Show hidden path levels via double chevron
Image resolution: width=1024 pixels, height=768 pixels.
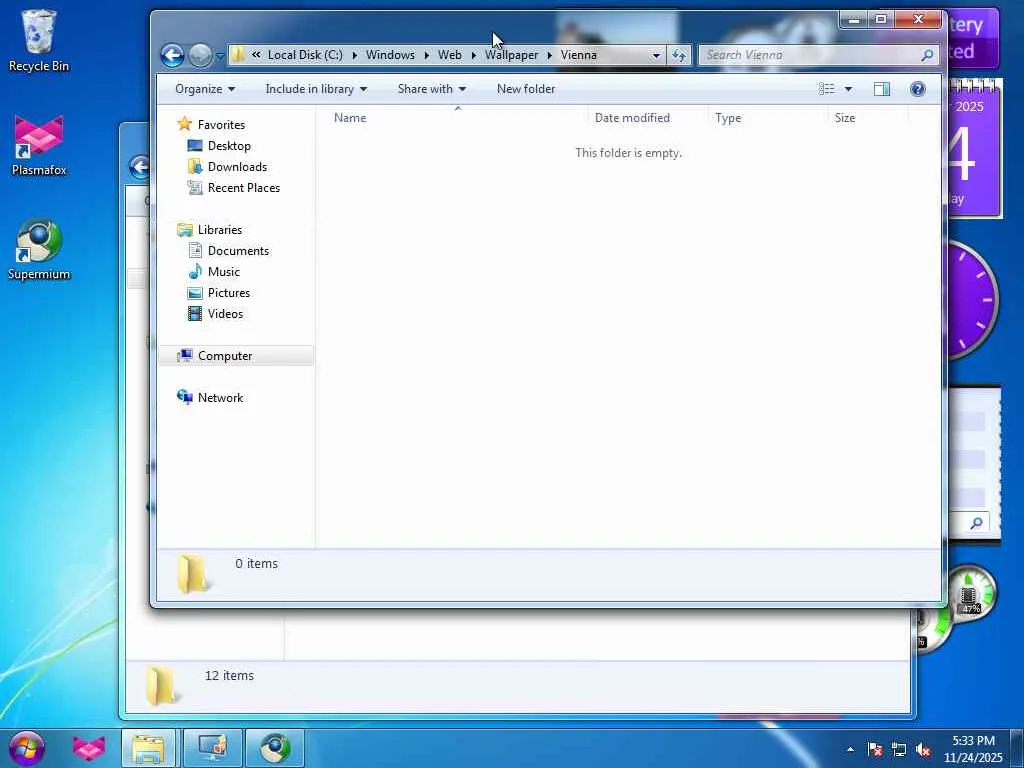pyautogui.click(x=256, y=55)
